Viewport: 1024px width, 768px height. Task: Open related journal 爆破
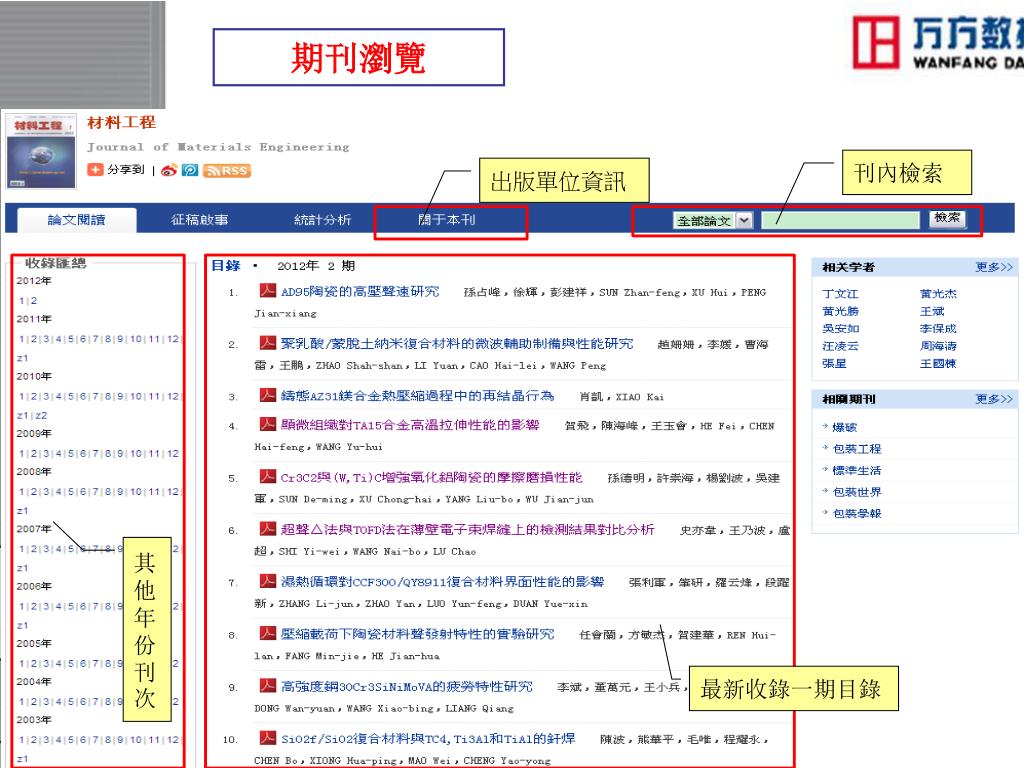[844, 427]
